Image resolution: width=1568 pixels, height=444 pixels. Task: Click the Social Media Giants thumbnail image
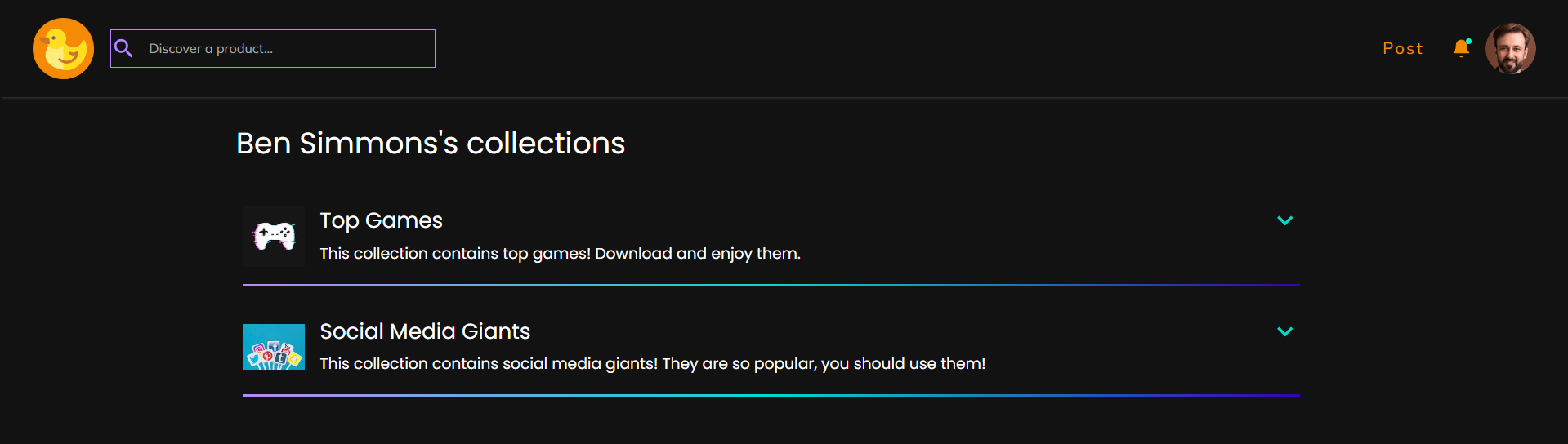coord(275,347)
